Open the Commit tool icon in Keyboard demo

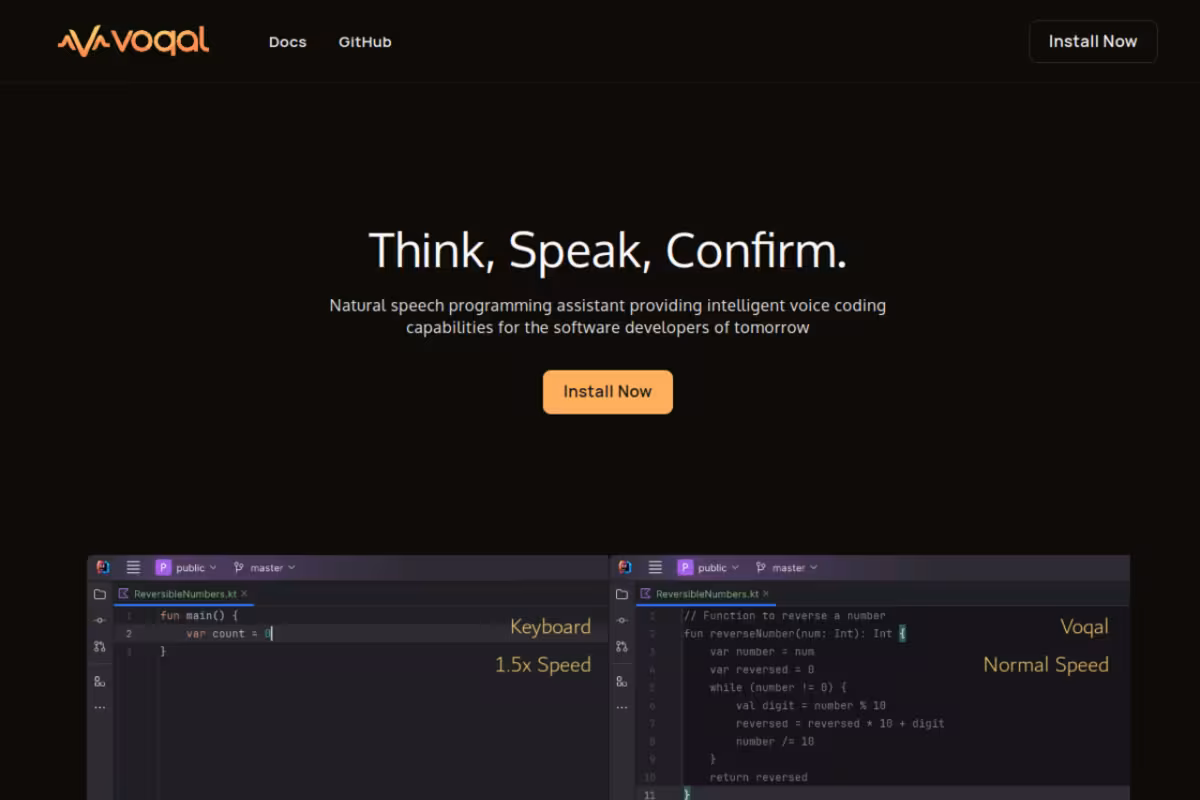(x=100, y=620)
